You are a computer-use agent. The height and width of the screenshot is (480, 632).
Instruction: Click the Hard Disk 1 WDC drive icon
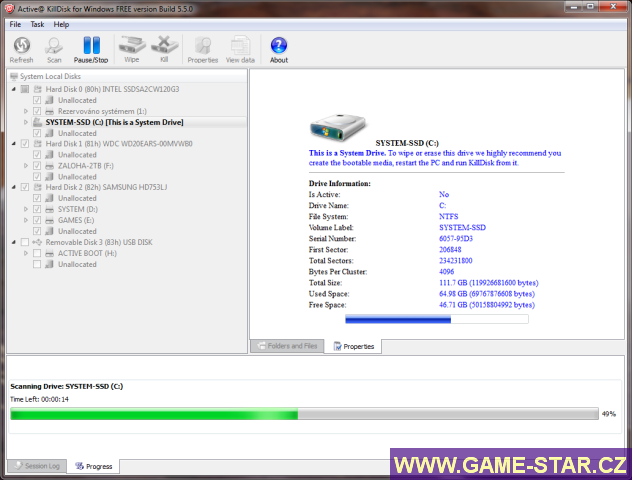coord(38,143)
